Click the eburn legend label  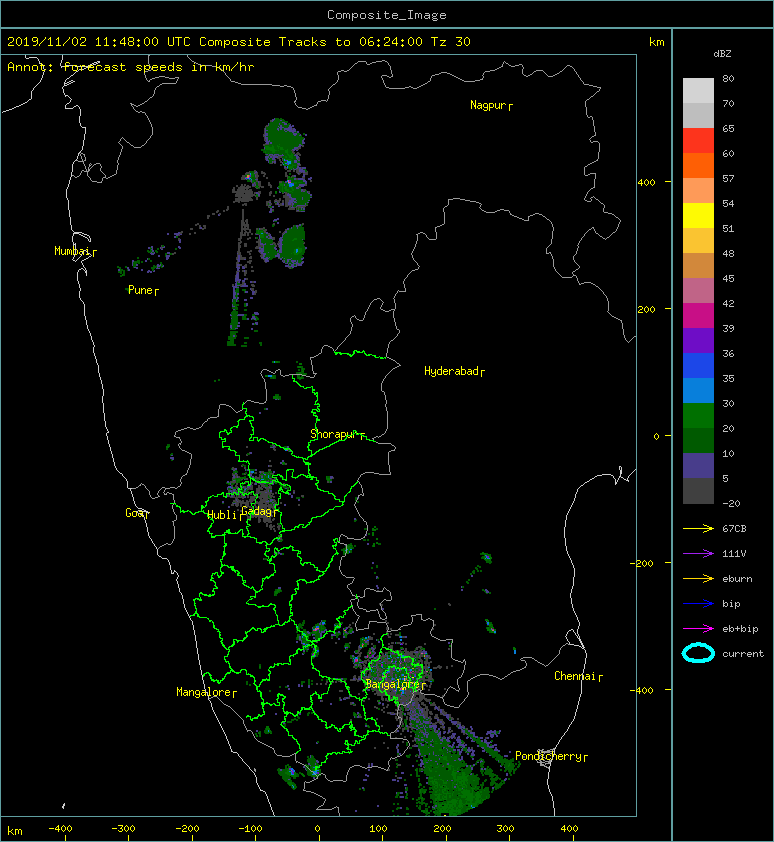coord(737,579)
